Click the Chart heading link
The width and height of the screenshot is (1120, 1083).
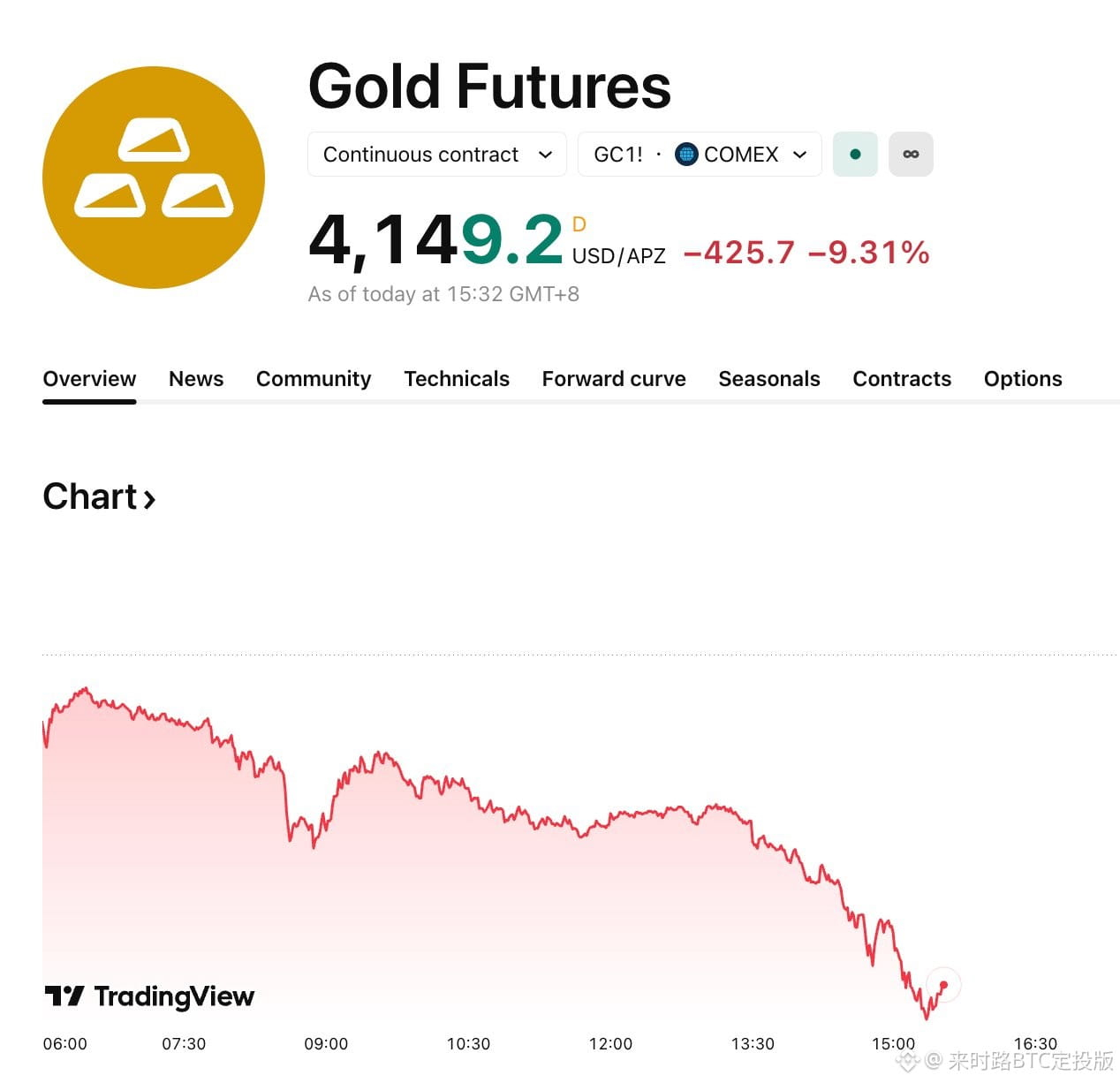[99, 497]
